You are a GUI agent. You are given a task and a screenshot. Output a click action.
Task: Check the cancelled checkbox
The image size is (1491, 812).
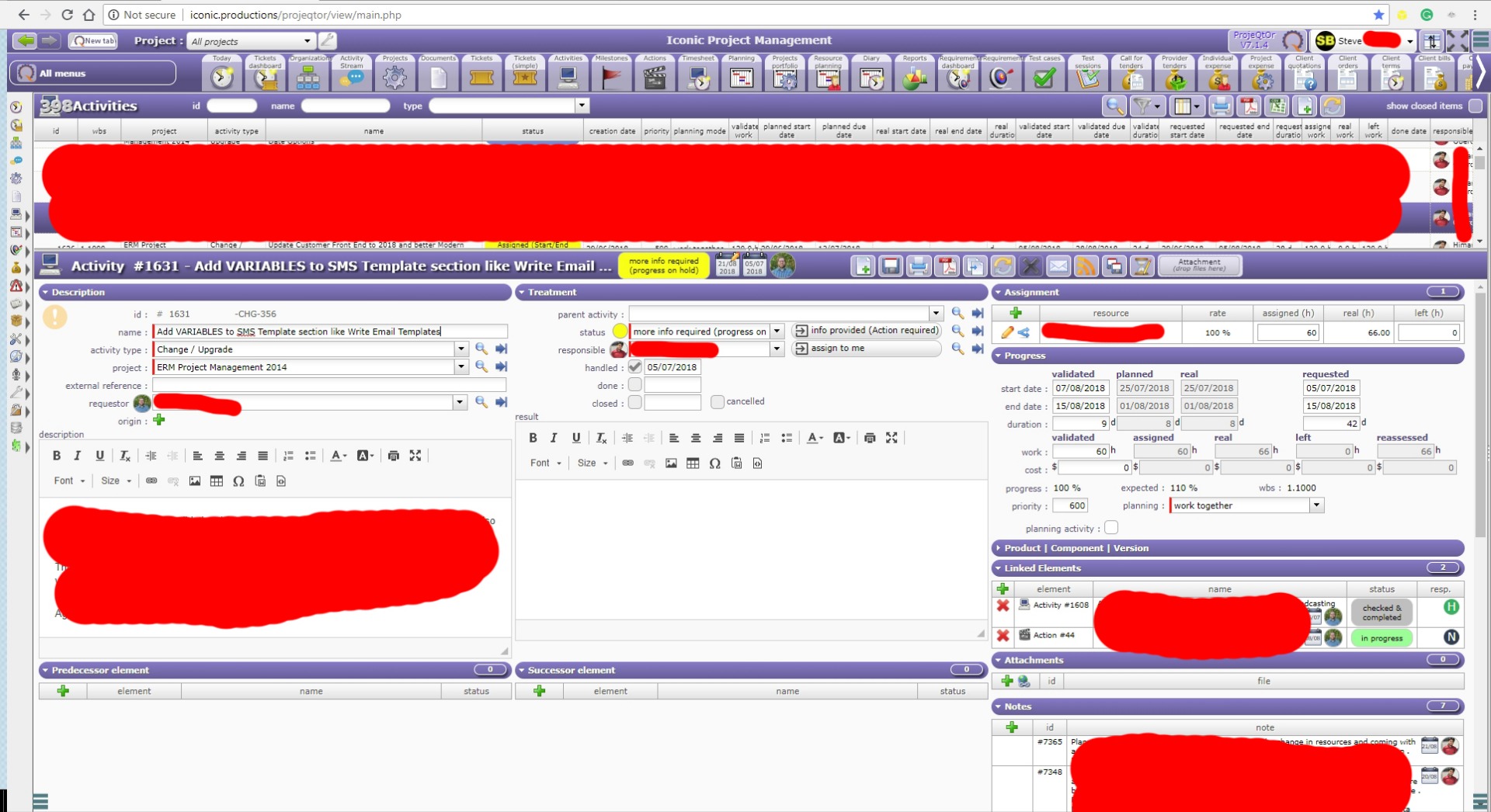click(x=717, y=401)
